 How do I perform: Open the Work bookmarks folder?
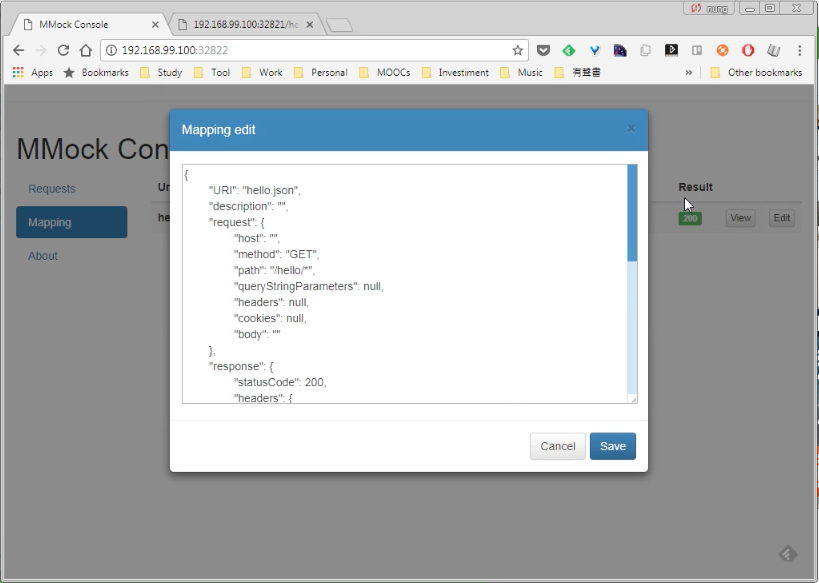point(262,72)
